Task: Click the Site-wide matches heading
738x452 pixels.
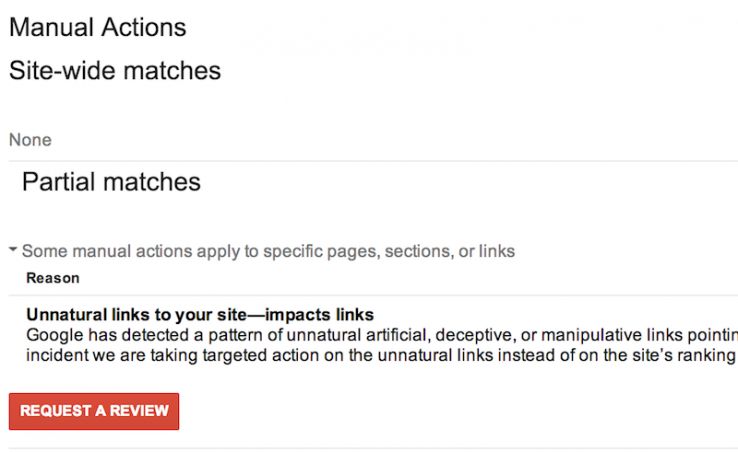Action: coord(115,71)
